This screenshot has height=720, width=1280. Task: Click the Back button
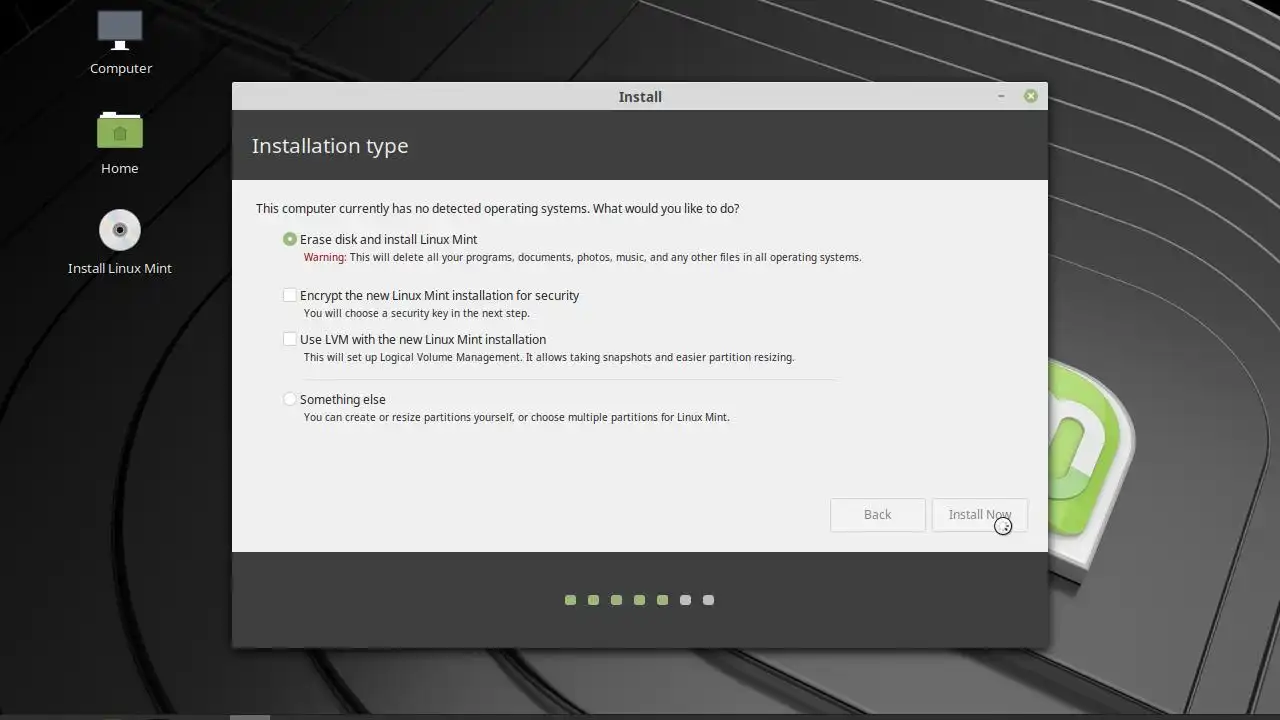click(877, 514)
